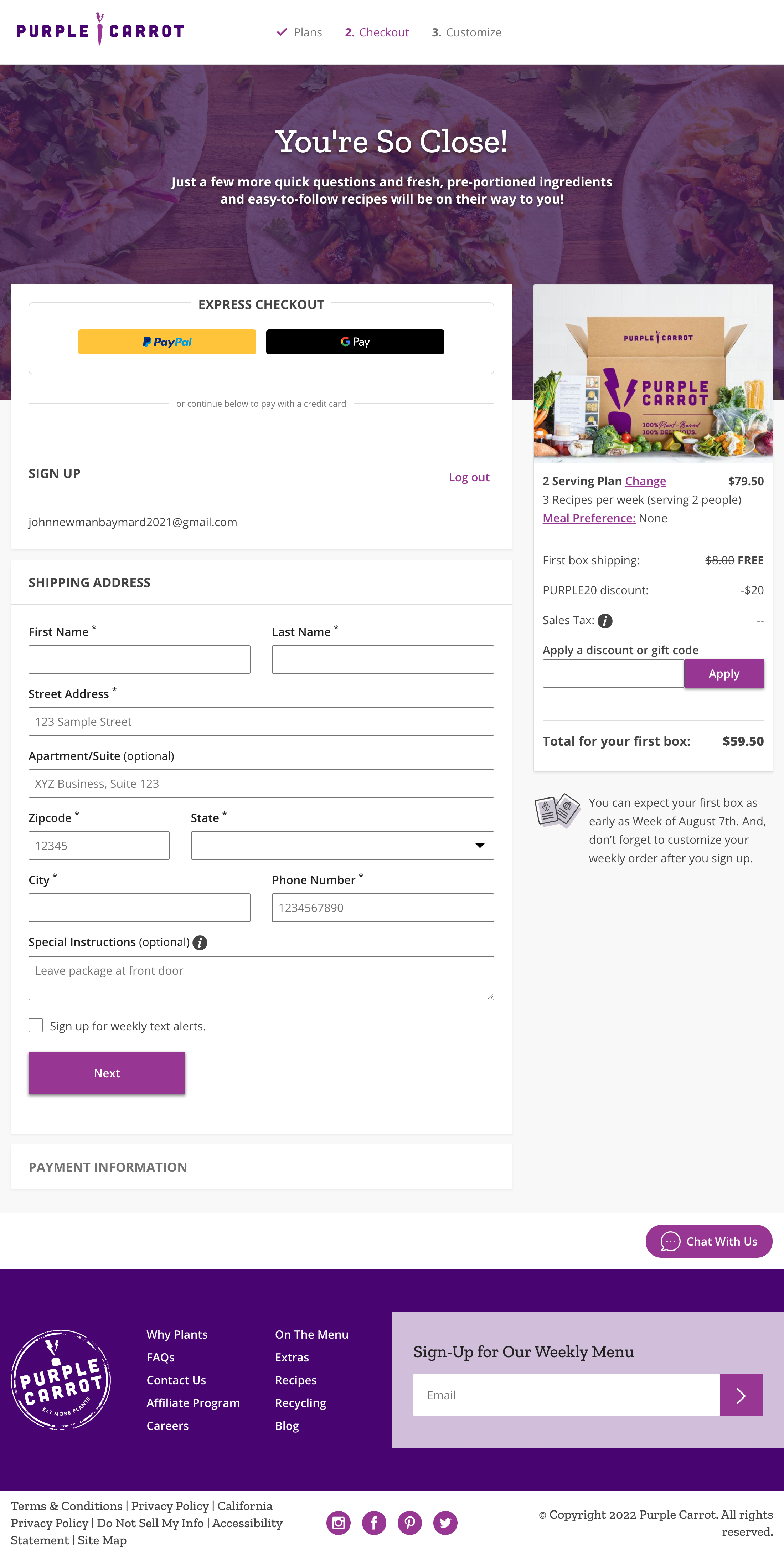The height and width of the screenshot is (1555, 784).
Task: Enable weekly text alerts checkbox
Action: pyautogui.click(x=36, y=1025)
